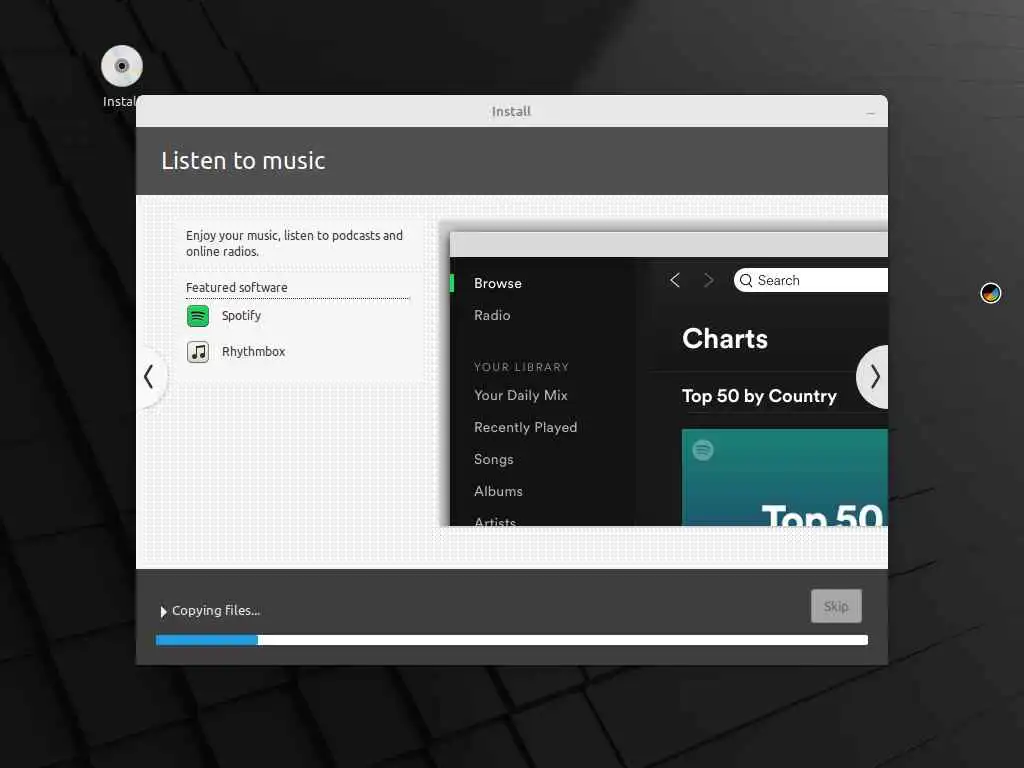Click the round colorful icon on the desktop
Screen dimensions: 1024x768
991,293
